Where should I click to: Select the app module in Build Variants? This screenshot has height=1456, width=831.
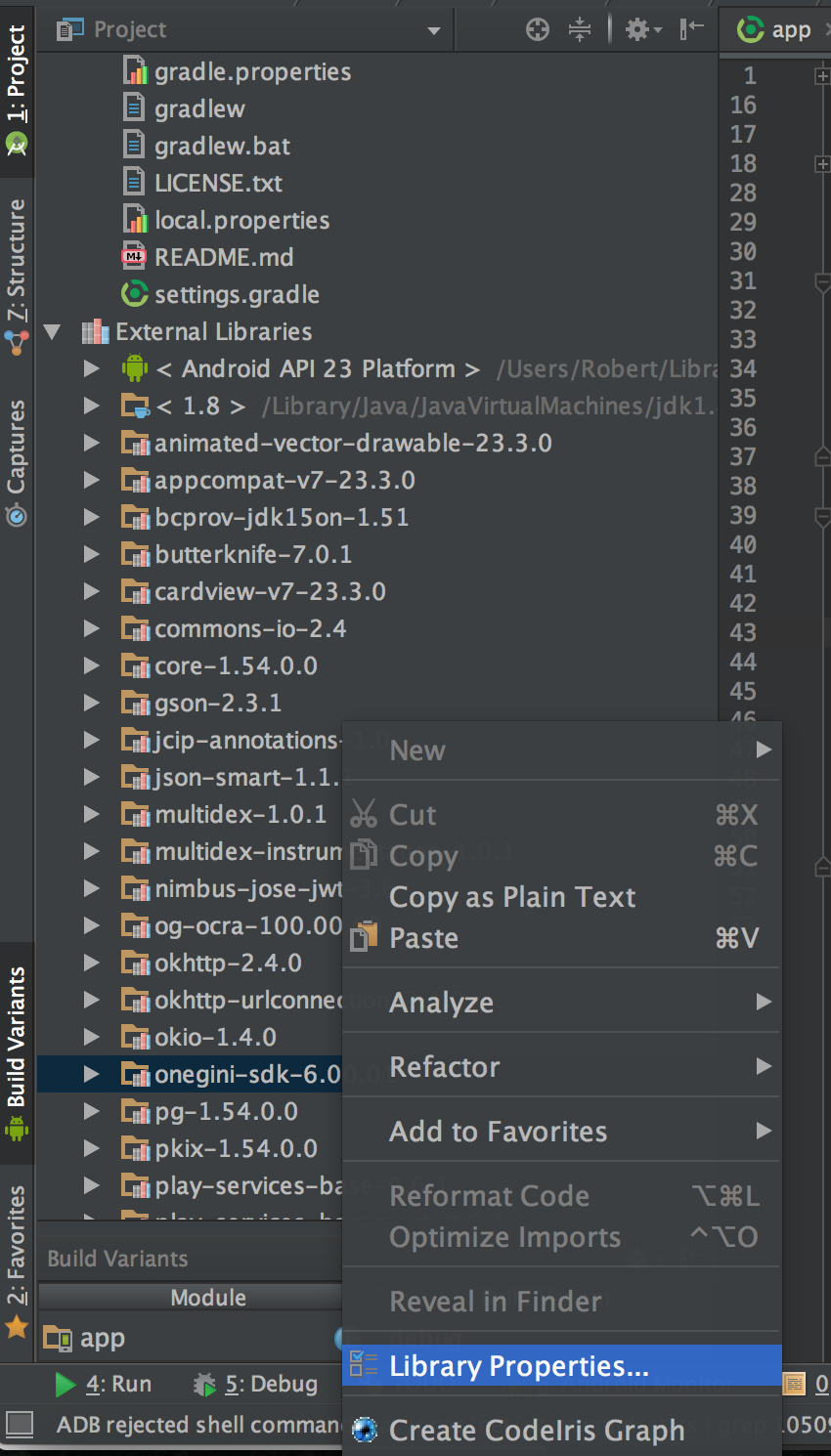(x=101, y=1338)
